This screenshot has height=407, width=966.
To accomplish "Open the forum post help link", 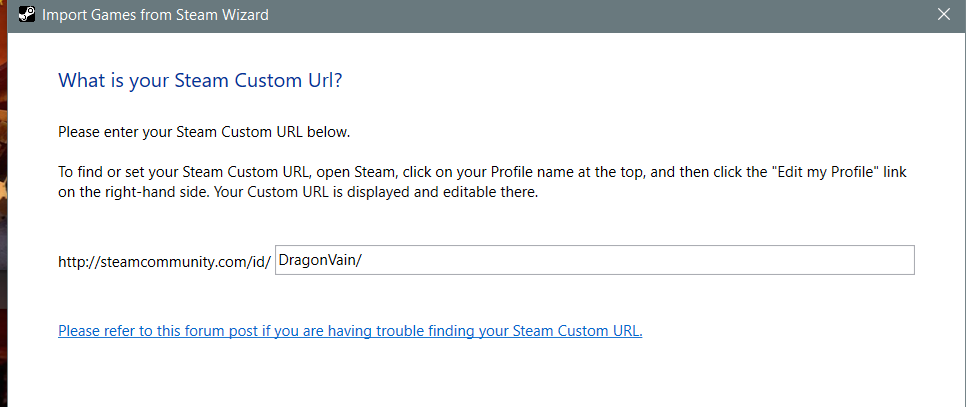I will [350, 331].
